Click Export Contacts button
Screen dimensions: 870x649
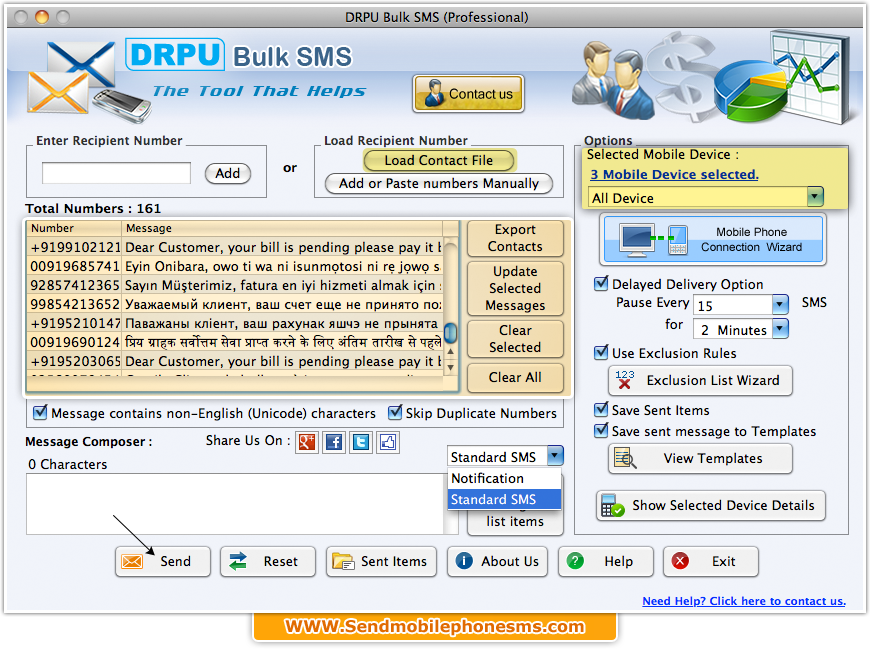coord(515,238)
